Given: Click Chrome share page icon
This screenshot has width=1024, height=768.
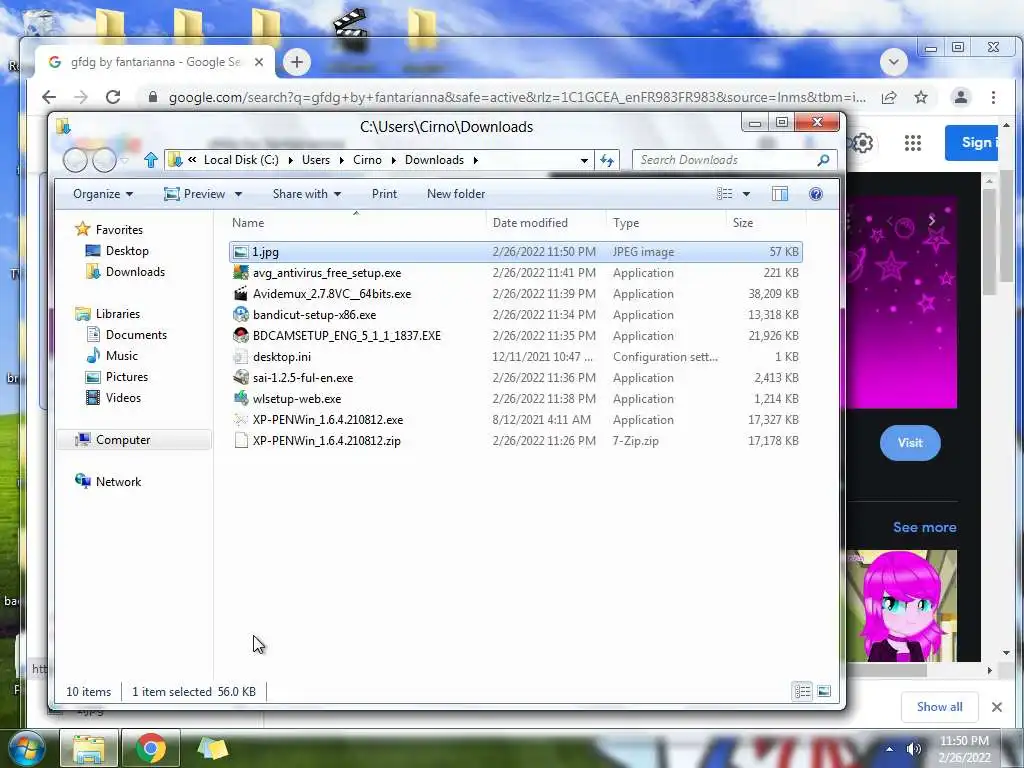Looking at the screenshot, I should [889, 97].
